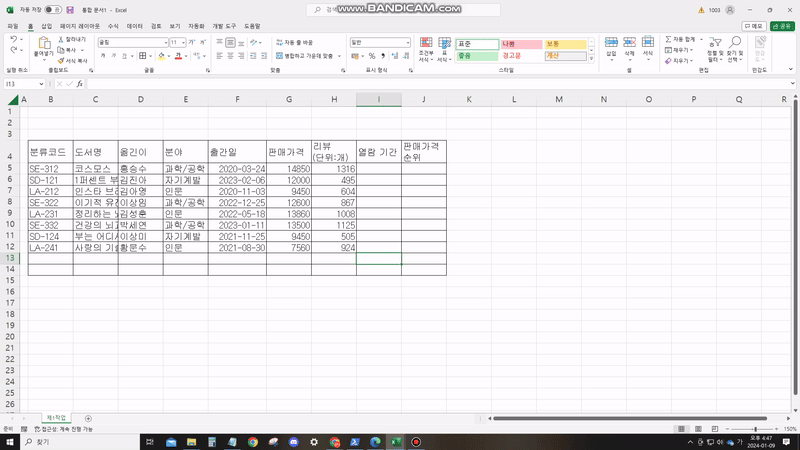This screenshot has width=800, height=450.
Task: Select the 제1작업 sheet tab
Action: click(56, 418)
